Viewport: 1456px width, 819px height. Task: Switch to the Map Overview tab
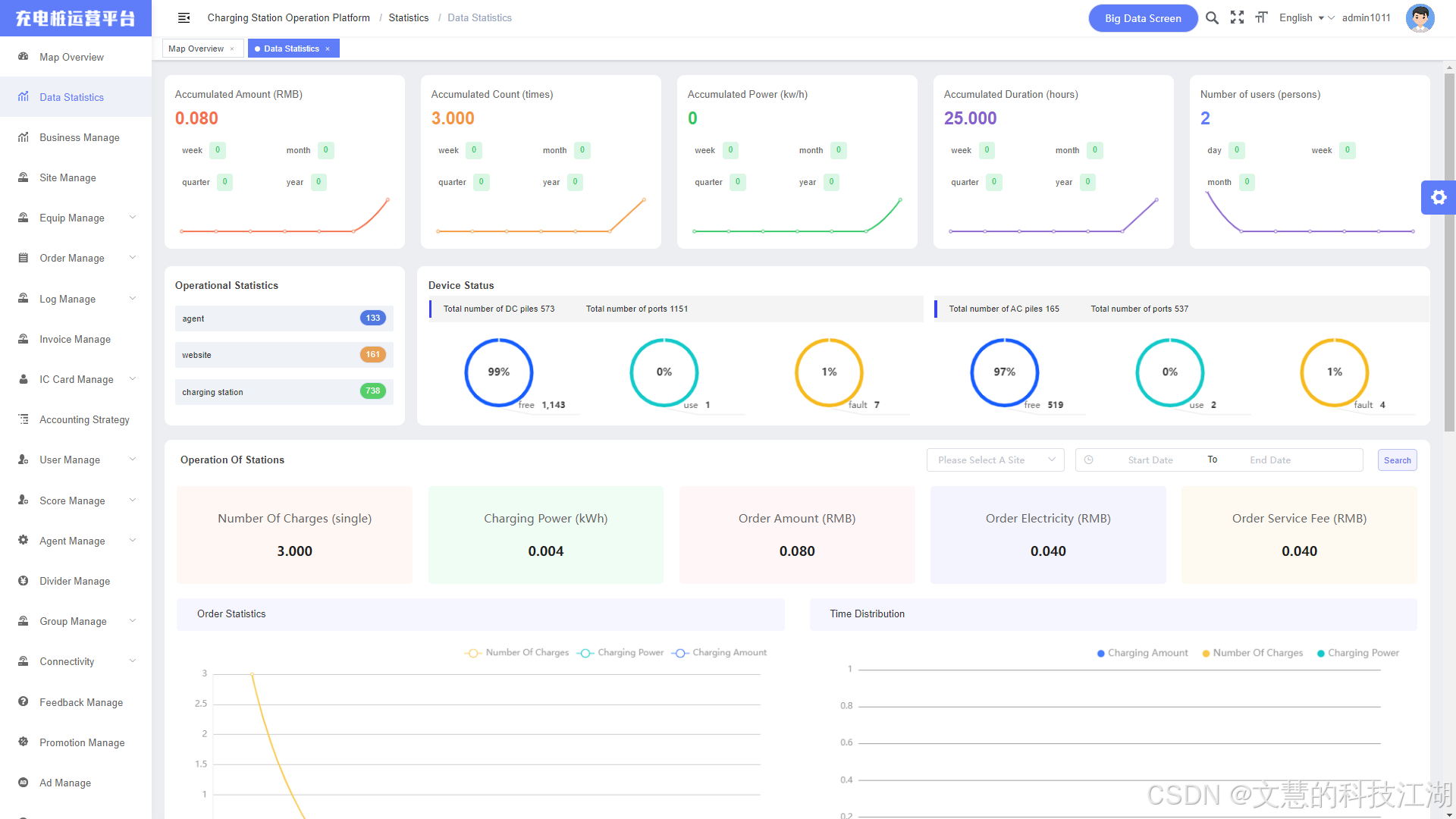[x=196, y=49]
